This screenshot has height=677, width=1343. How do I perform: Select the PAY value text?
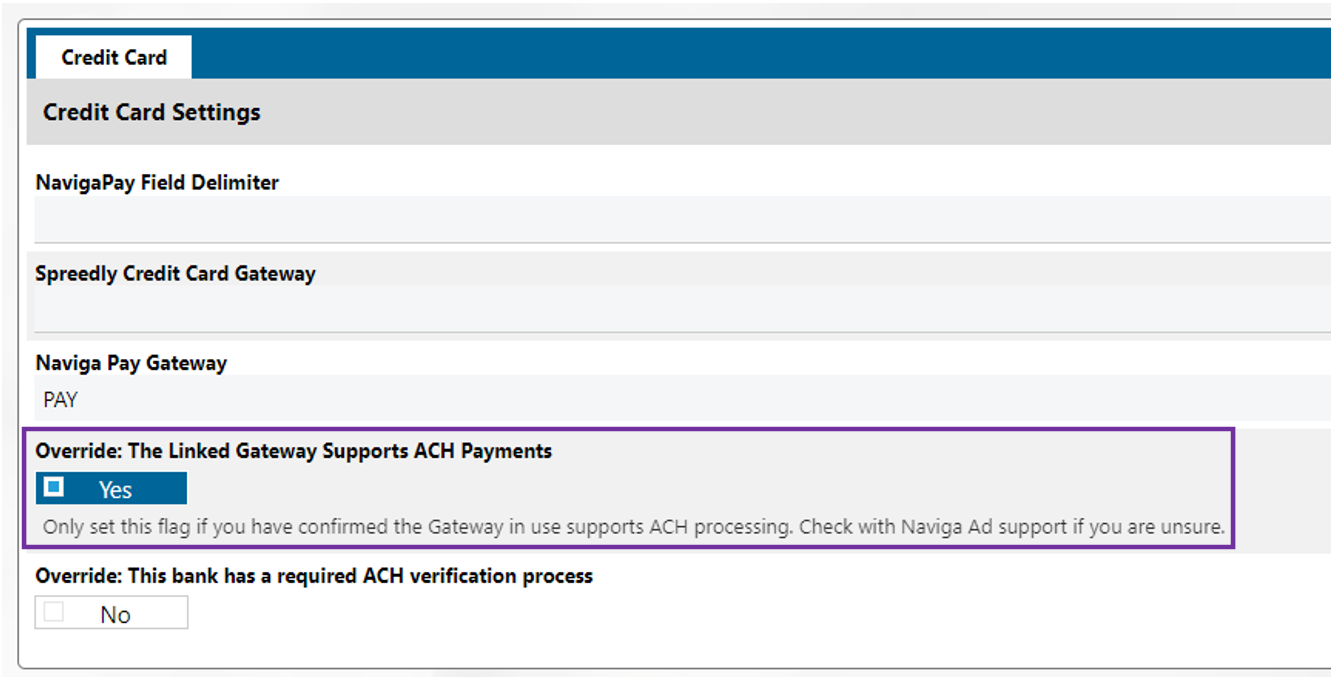pyautogui.click(x=60, y=400)
